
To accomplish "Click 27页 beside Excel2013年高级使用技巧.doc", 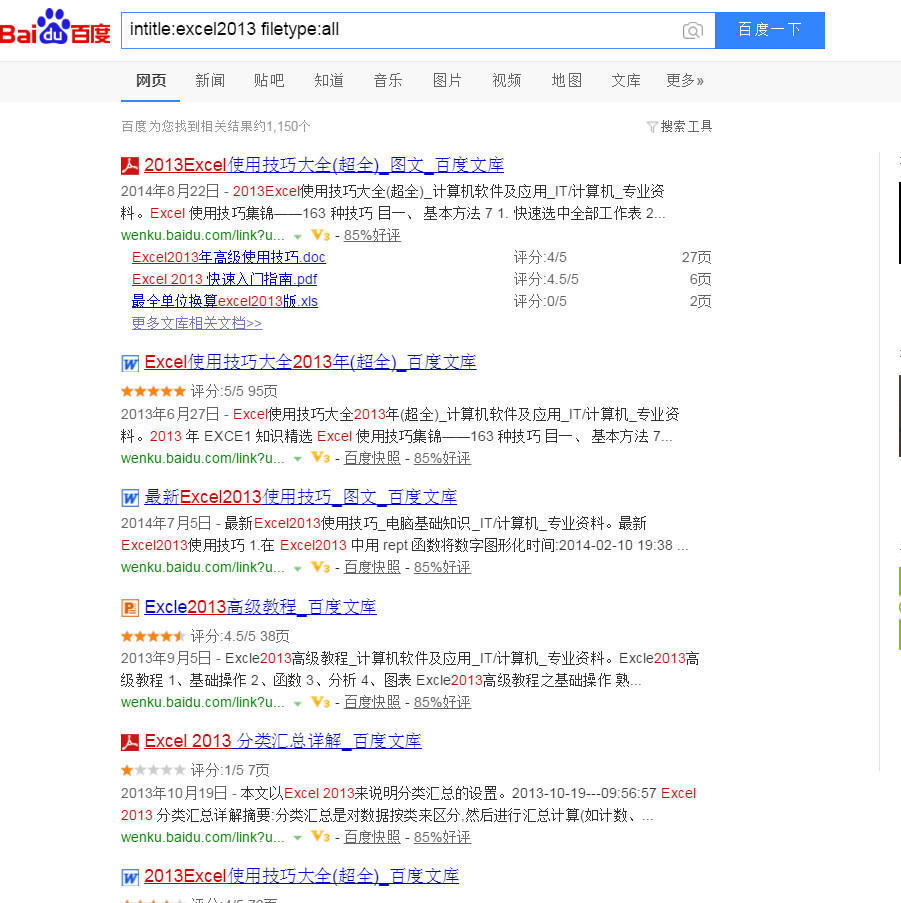I will pos(697,257).
